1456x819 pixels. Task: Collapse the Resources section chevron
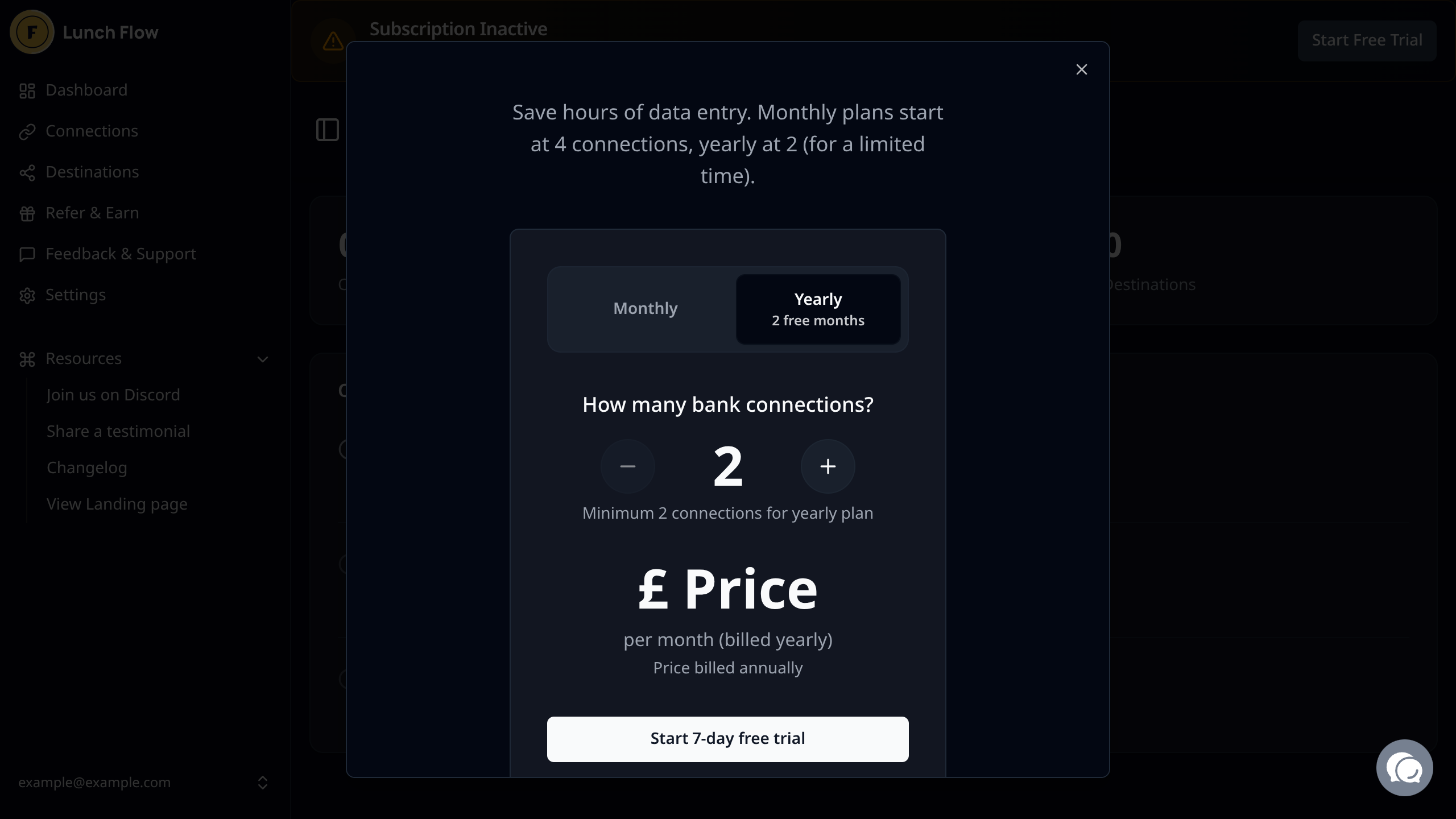coord(262,359)
